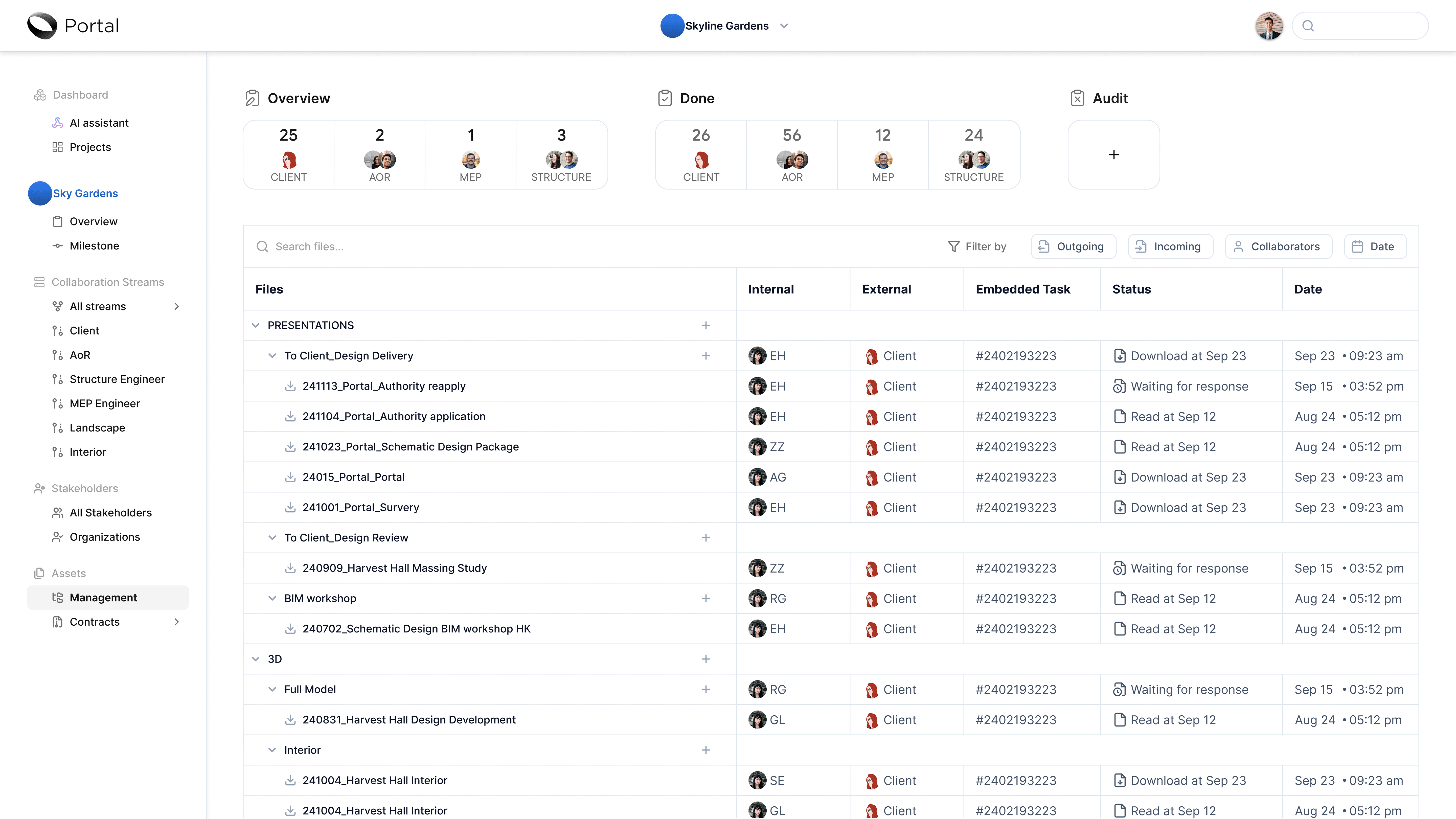Open the user profile avatar

click(x=1269, y=26)
